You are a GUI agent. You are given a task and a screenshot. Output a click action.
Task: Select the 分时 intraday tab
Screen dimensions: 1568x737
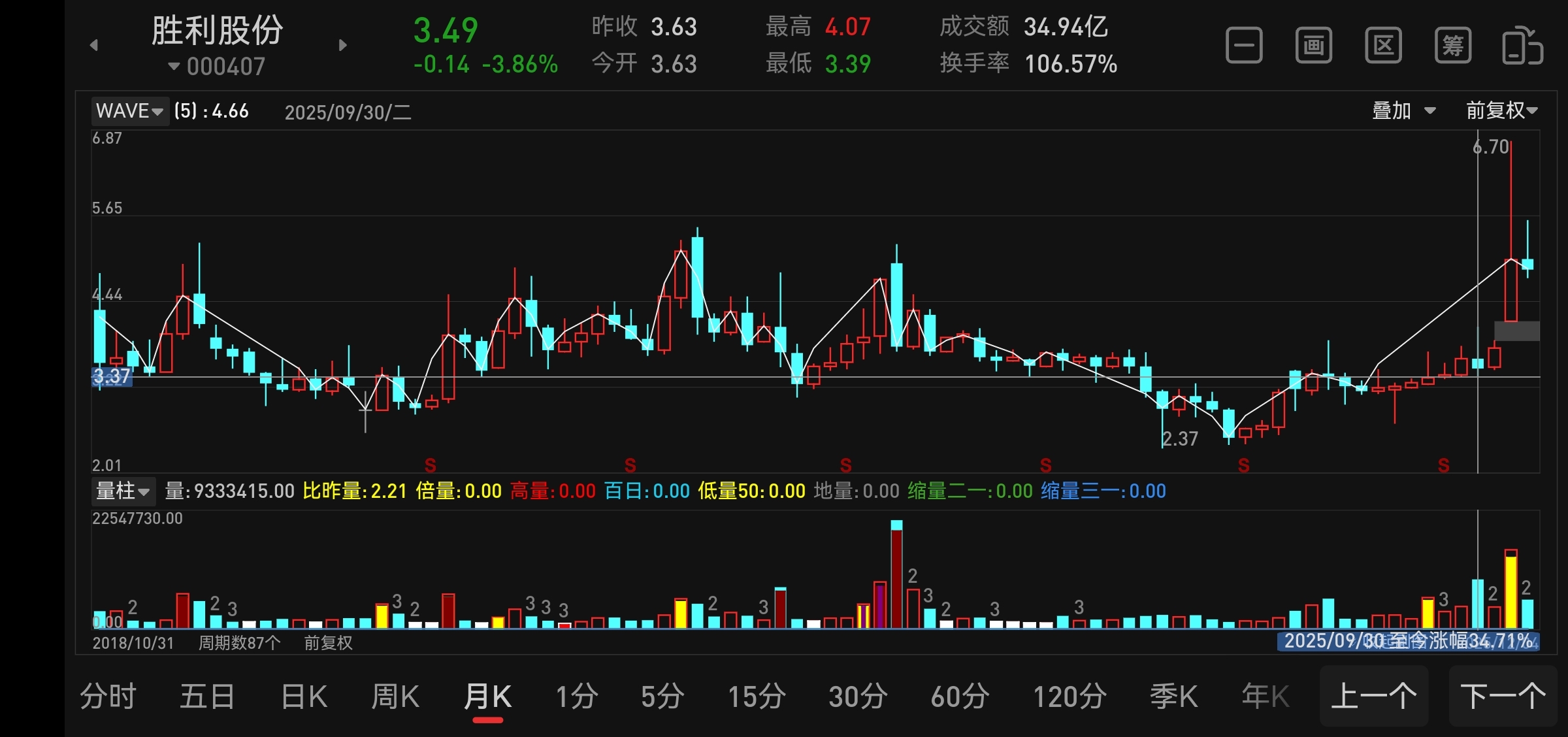pyautogui.click(x=108, y=696)
